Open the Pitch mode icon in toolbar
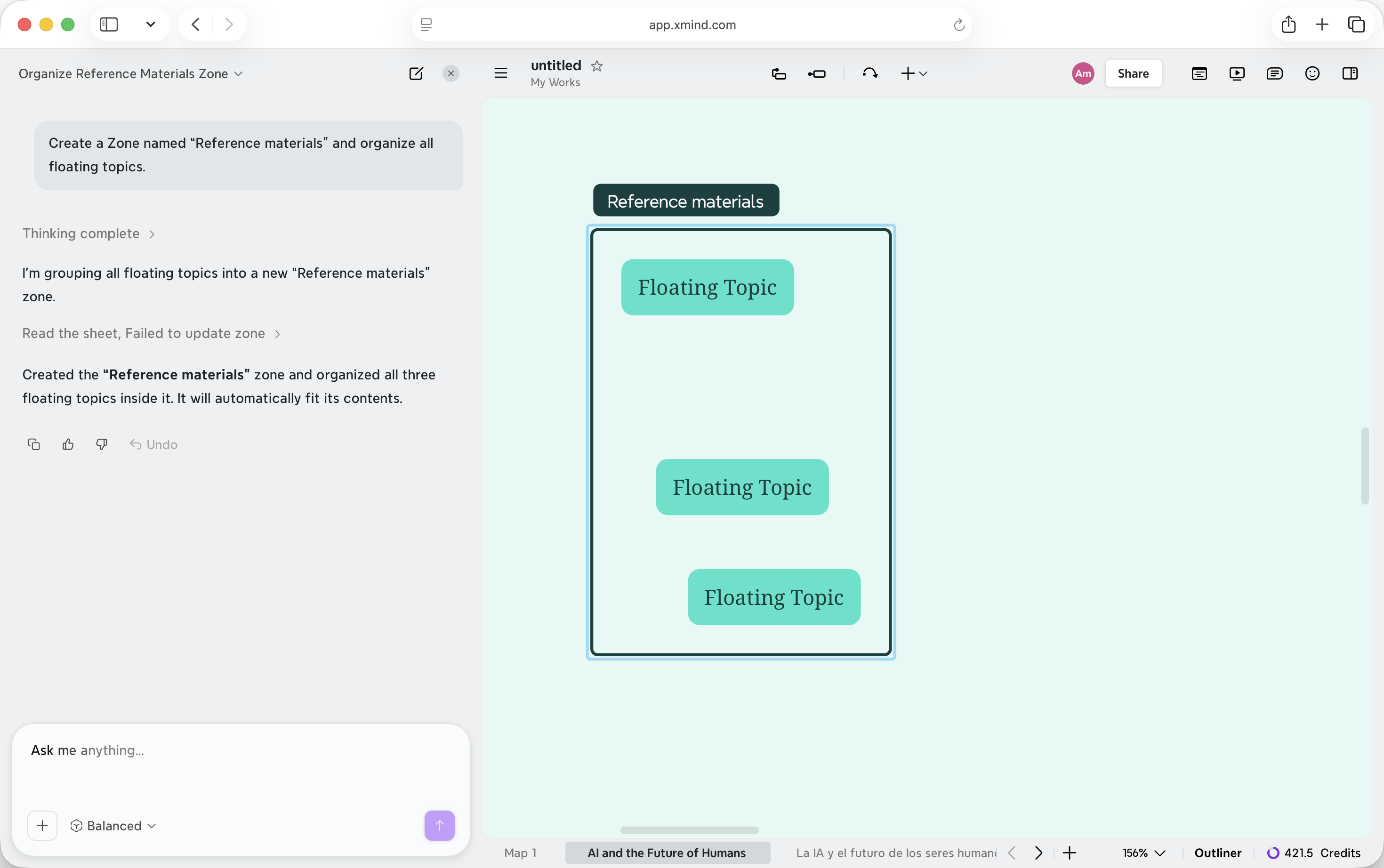The height and width of the screenshot is (868, 1384). [1199, 73]
